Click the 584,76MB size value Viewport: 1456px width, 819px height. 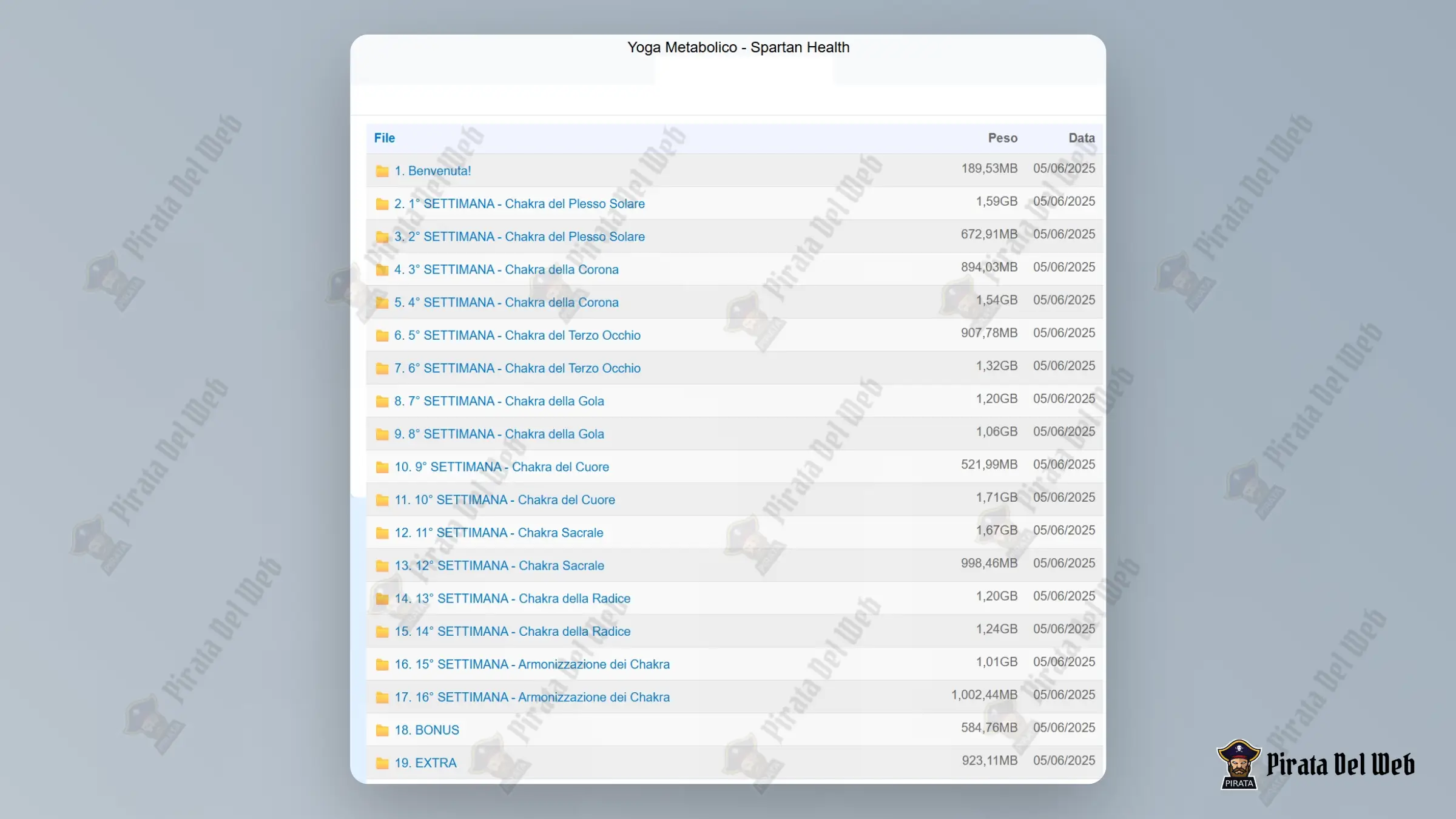[x=989, y=727]
